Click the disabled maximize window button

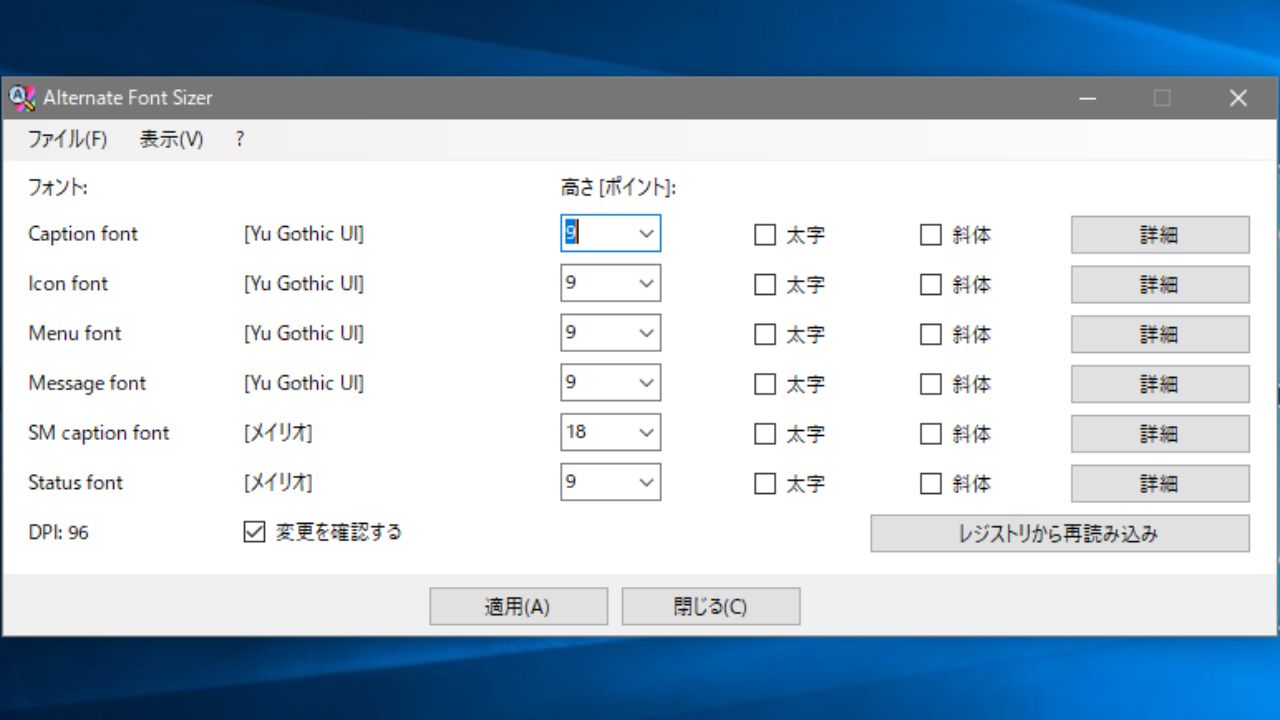click(1162, 98)
